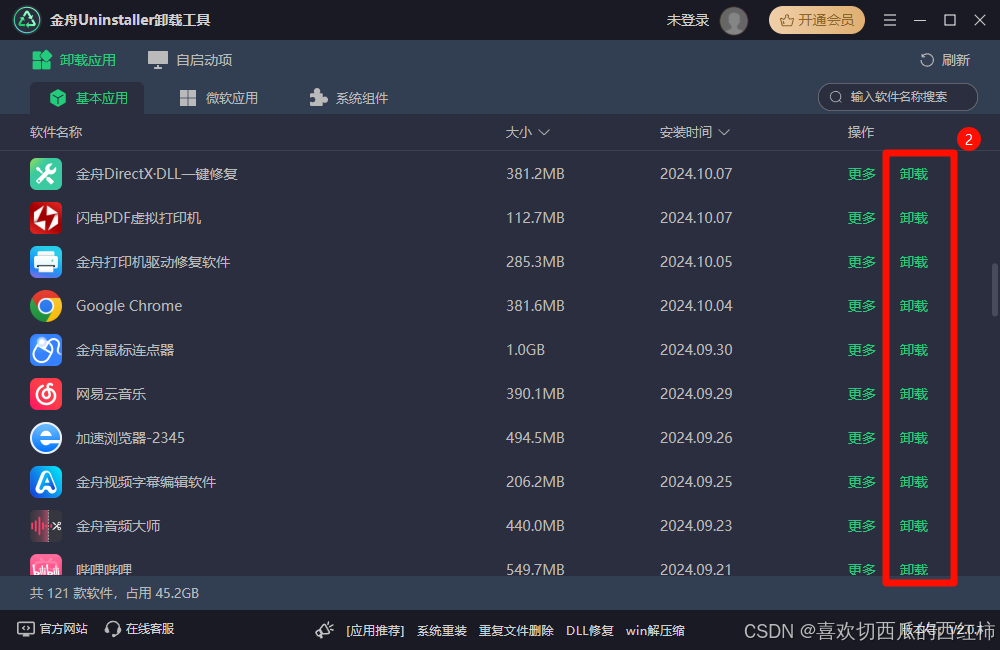Click the 金舟视频字幕编辑软件 app icon
This screenshot has width=1000, height=650.
[46, 482]
